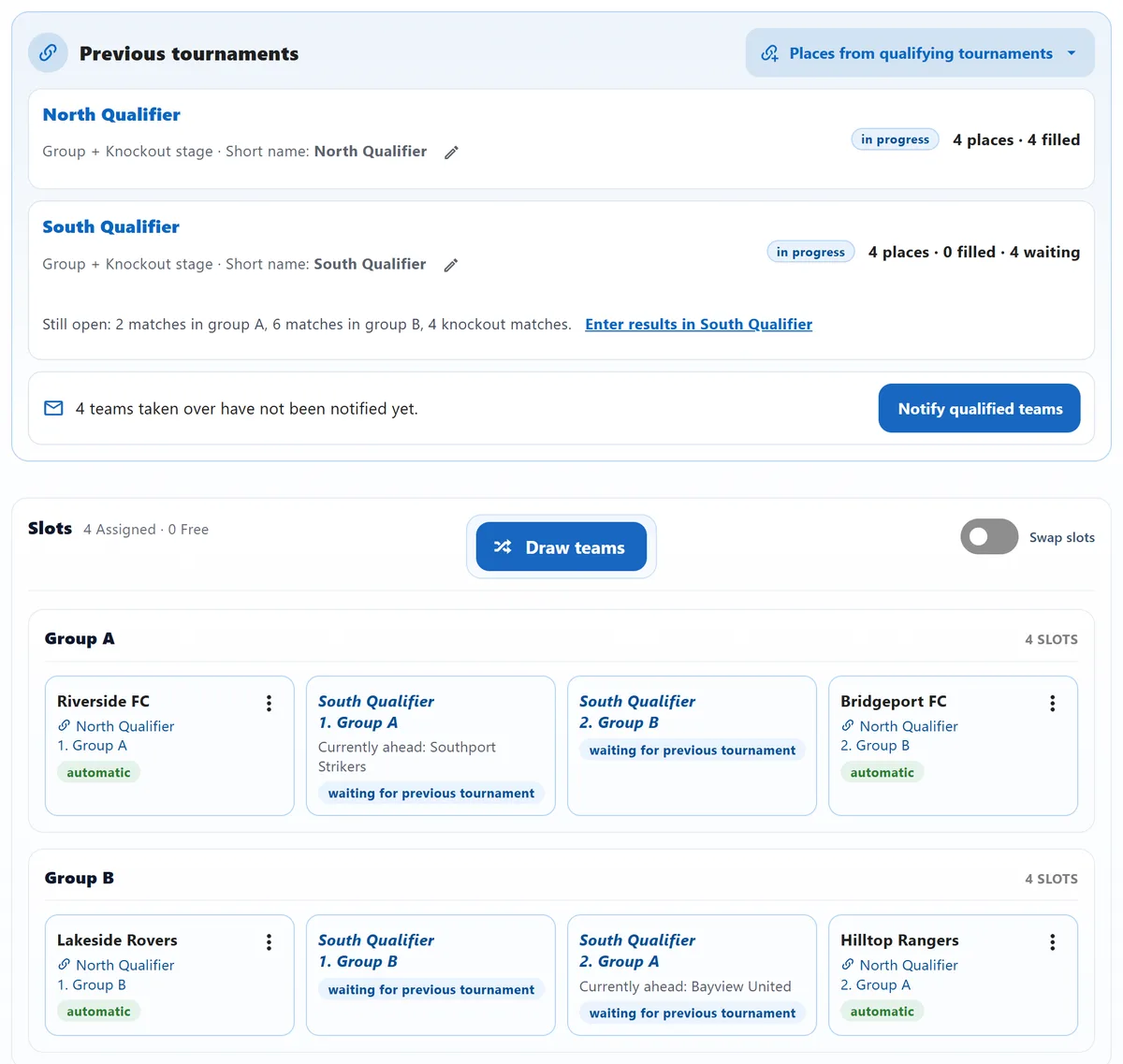Click link icon in Riverside FC card
The image size is (1123, 1064).
(x=64, y=725)
